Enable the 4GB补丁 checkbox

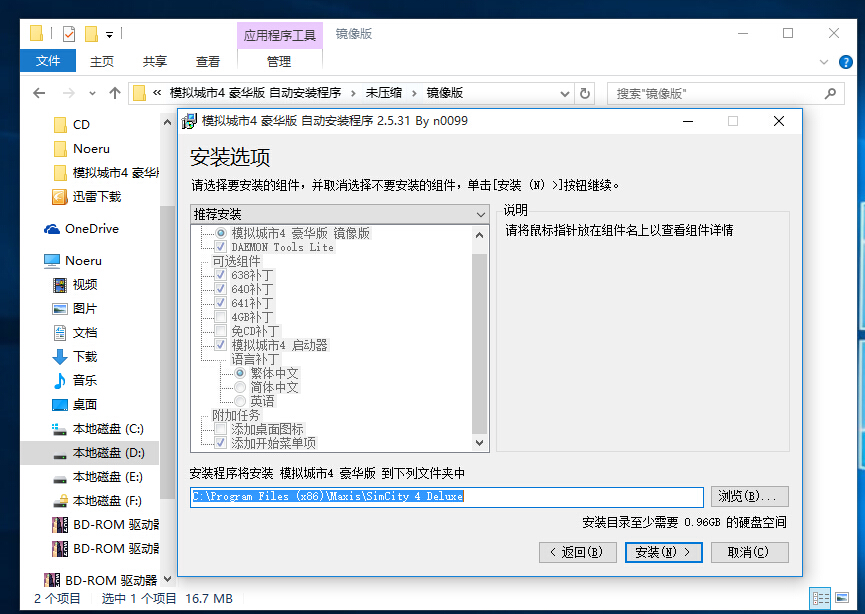pos(221,317)
